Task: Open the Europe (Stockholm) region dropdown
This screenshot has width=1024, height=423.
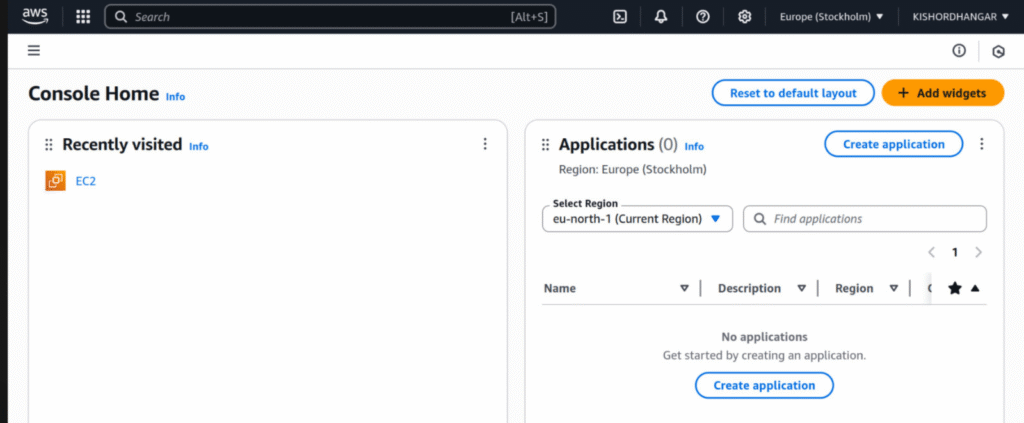Action: click(831, 17)
